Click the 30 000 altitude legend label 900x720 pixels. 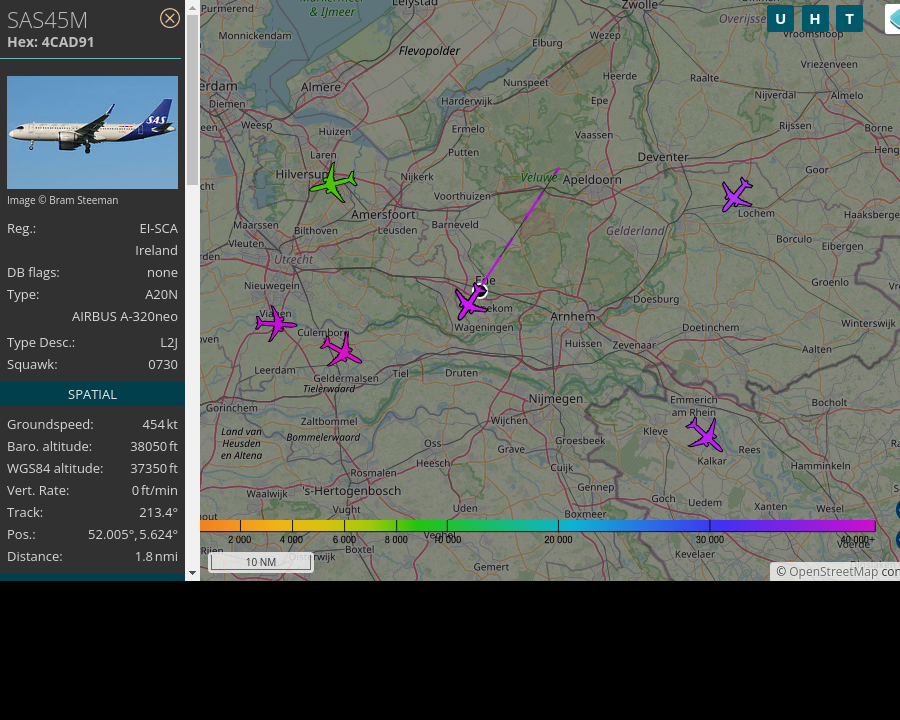point(709,540)
